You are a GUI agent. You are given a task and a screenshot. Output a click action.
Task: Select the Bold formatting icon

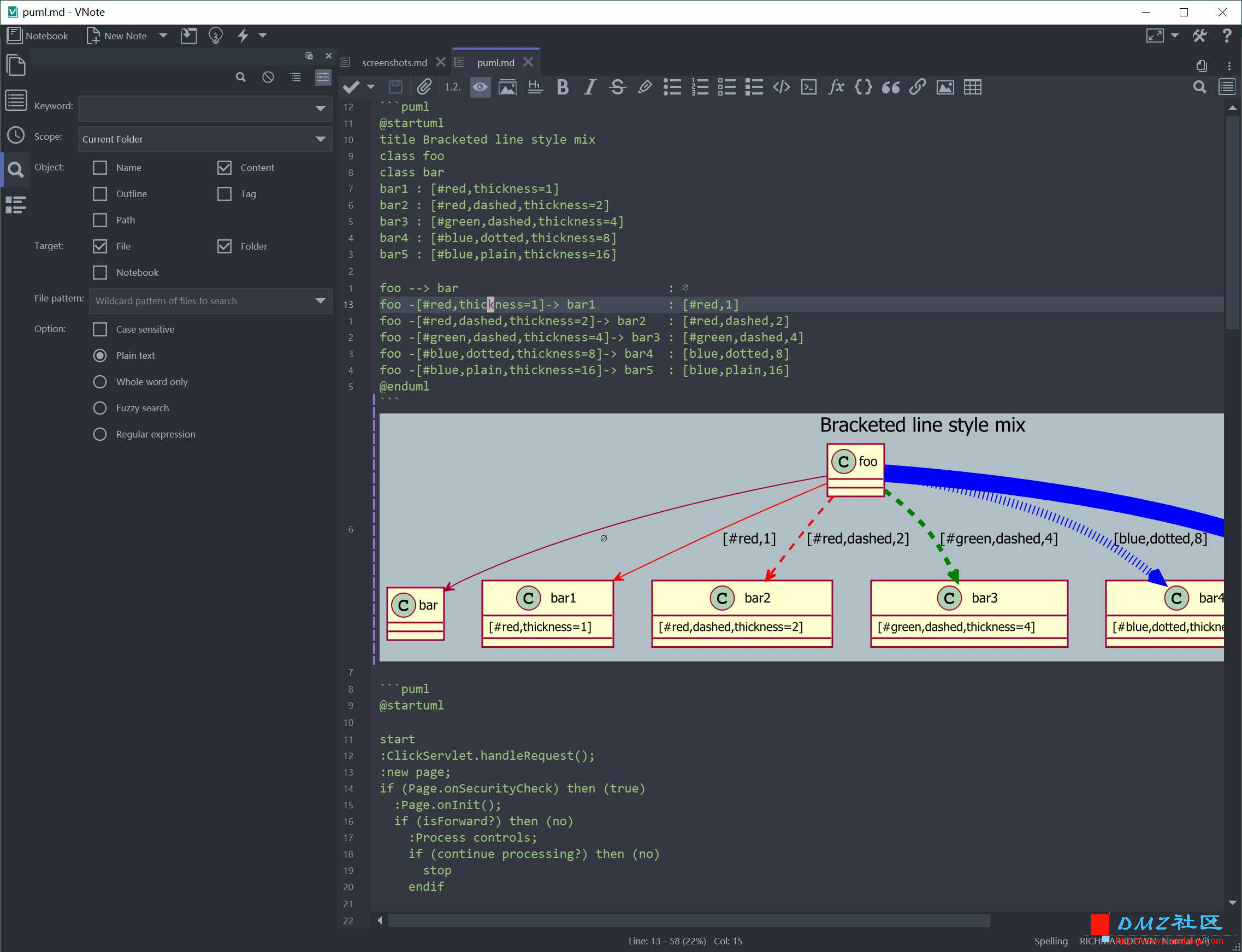[562, 88]
